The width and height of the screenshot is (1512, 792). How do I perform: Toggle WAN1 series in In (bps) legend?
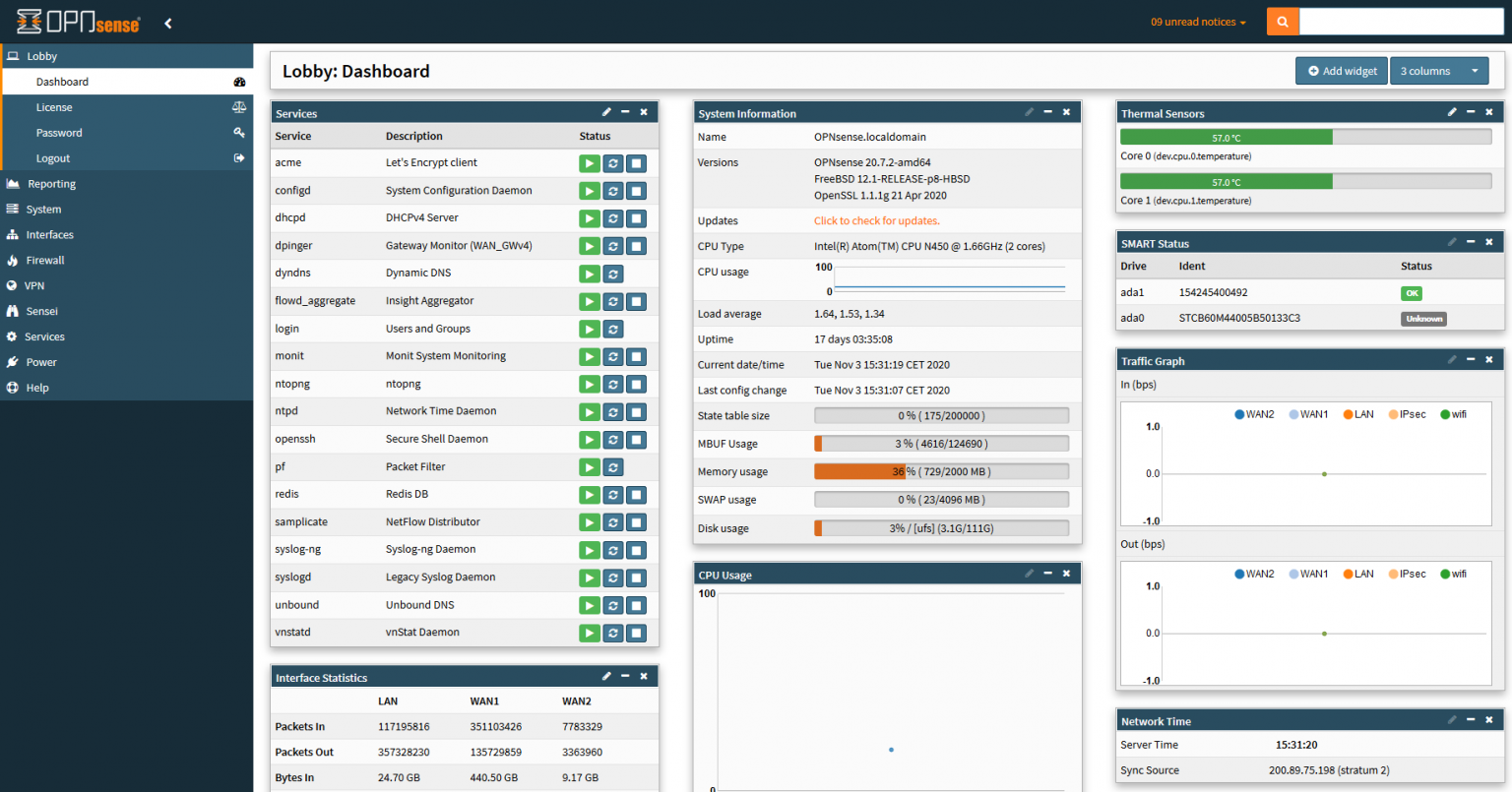[1308, 414]
